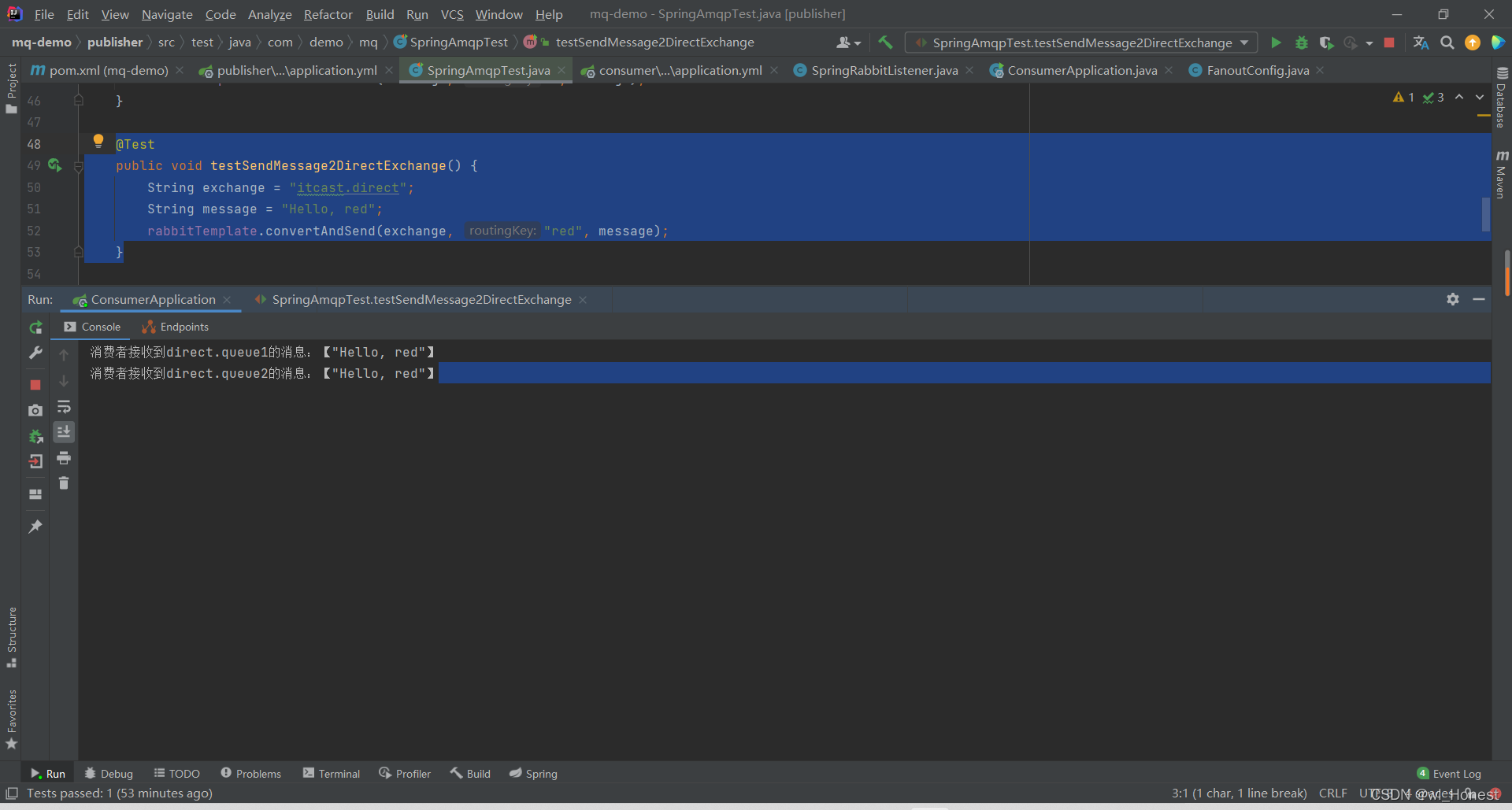Image resolution: width=1512 pixels, height=810 pixels.
Task: Open Run panel settings gear
Action: click(1453, 299)
